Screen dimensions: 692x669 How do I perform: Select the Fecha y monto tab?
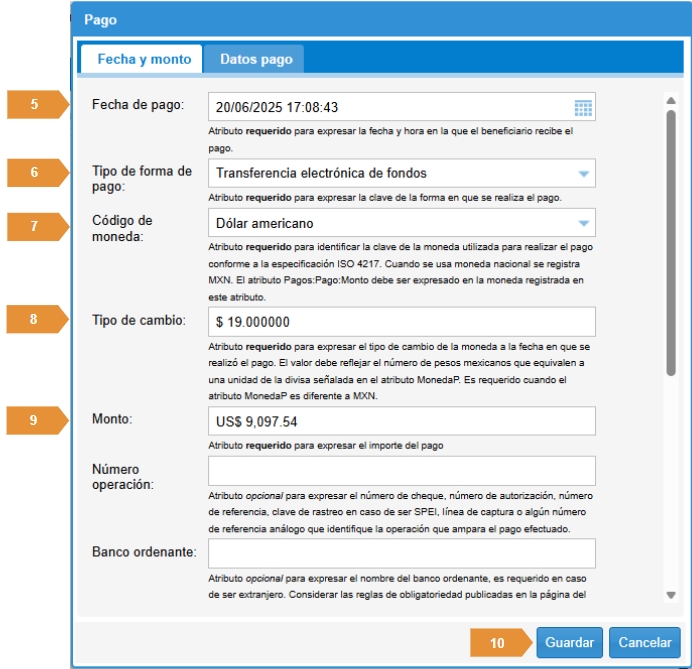(144, 59)
